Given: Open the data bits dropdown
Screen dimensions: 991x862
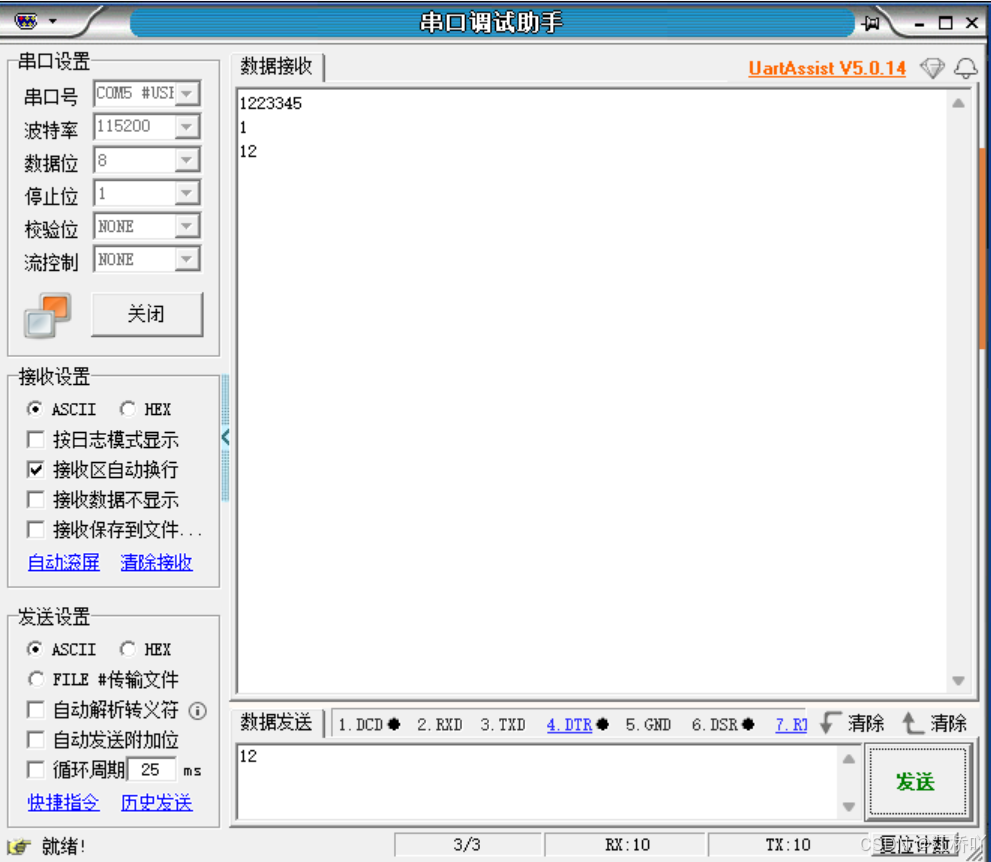Looking at the screenshot, I should (x=186, y=160).
